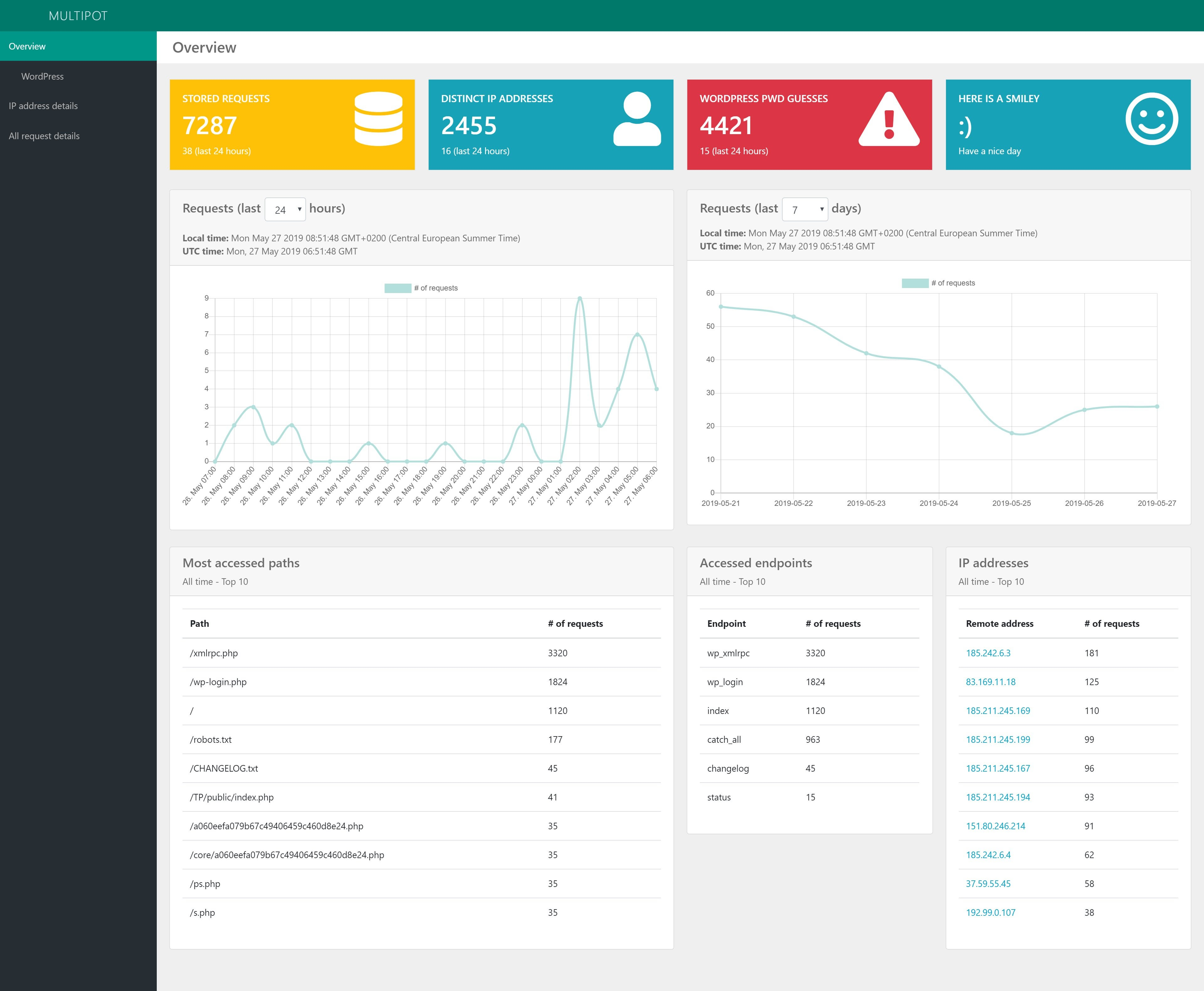Open the 192.99.0.107 address link
1204x991 pixels.
point(990,912)
